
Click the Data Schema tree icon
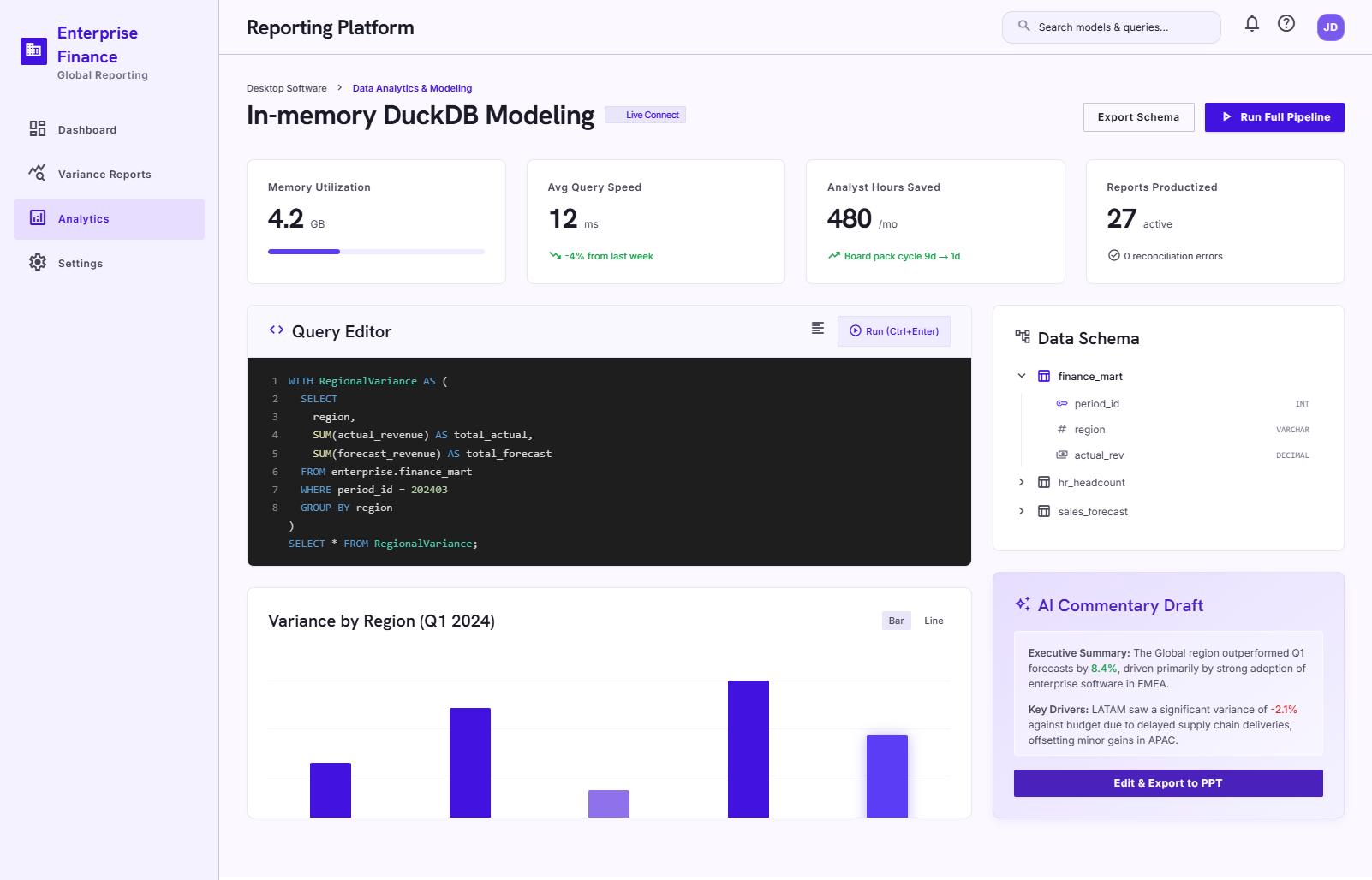click(x=1023, y=336)
